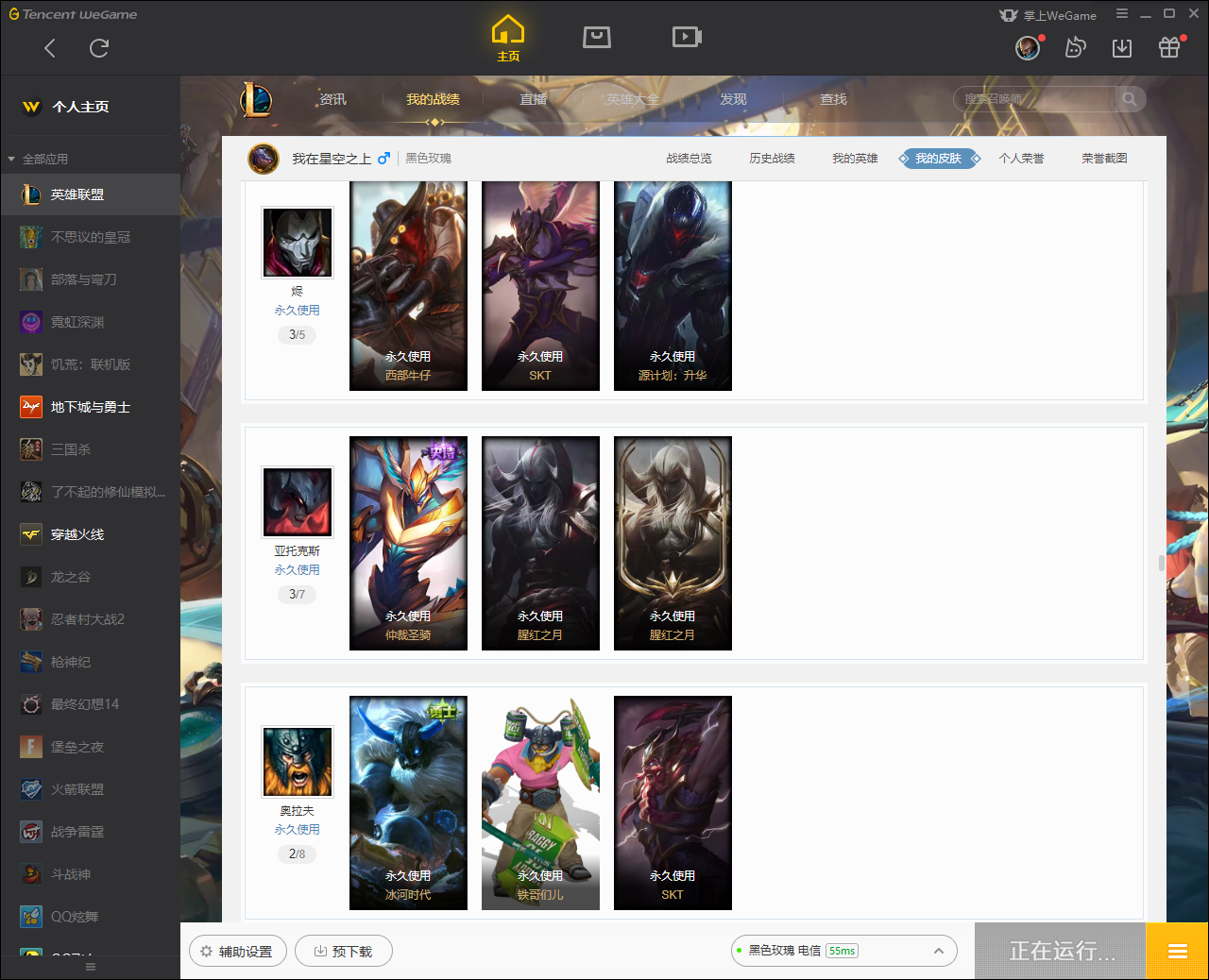This screenshot has height=980, width=1209.
Task: Select 英雄联盟 in the sidebar
Action: coord(90,194)
